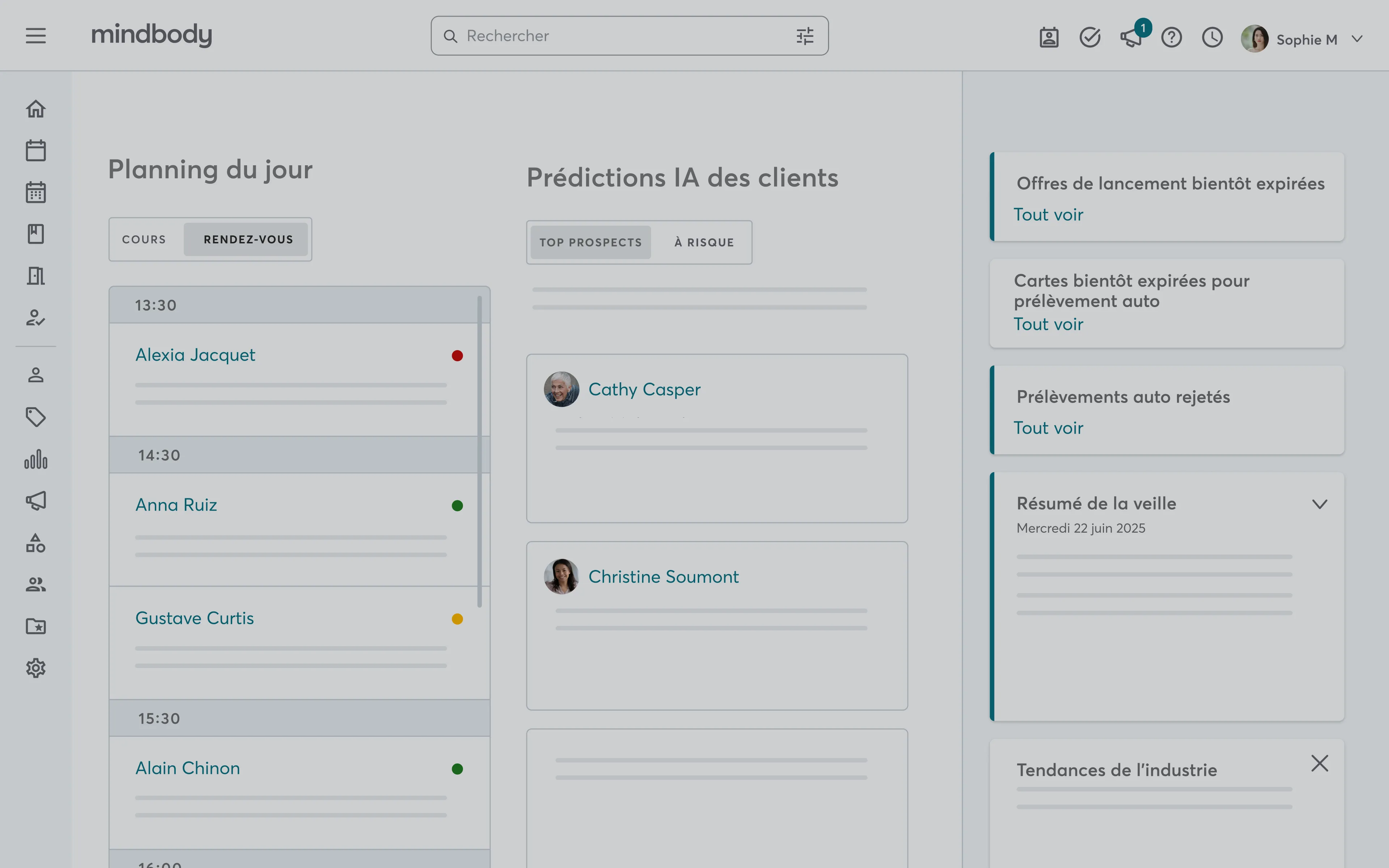Click the tag icon in sidebar
This screenshot has height=868, width=1389.
35,417
